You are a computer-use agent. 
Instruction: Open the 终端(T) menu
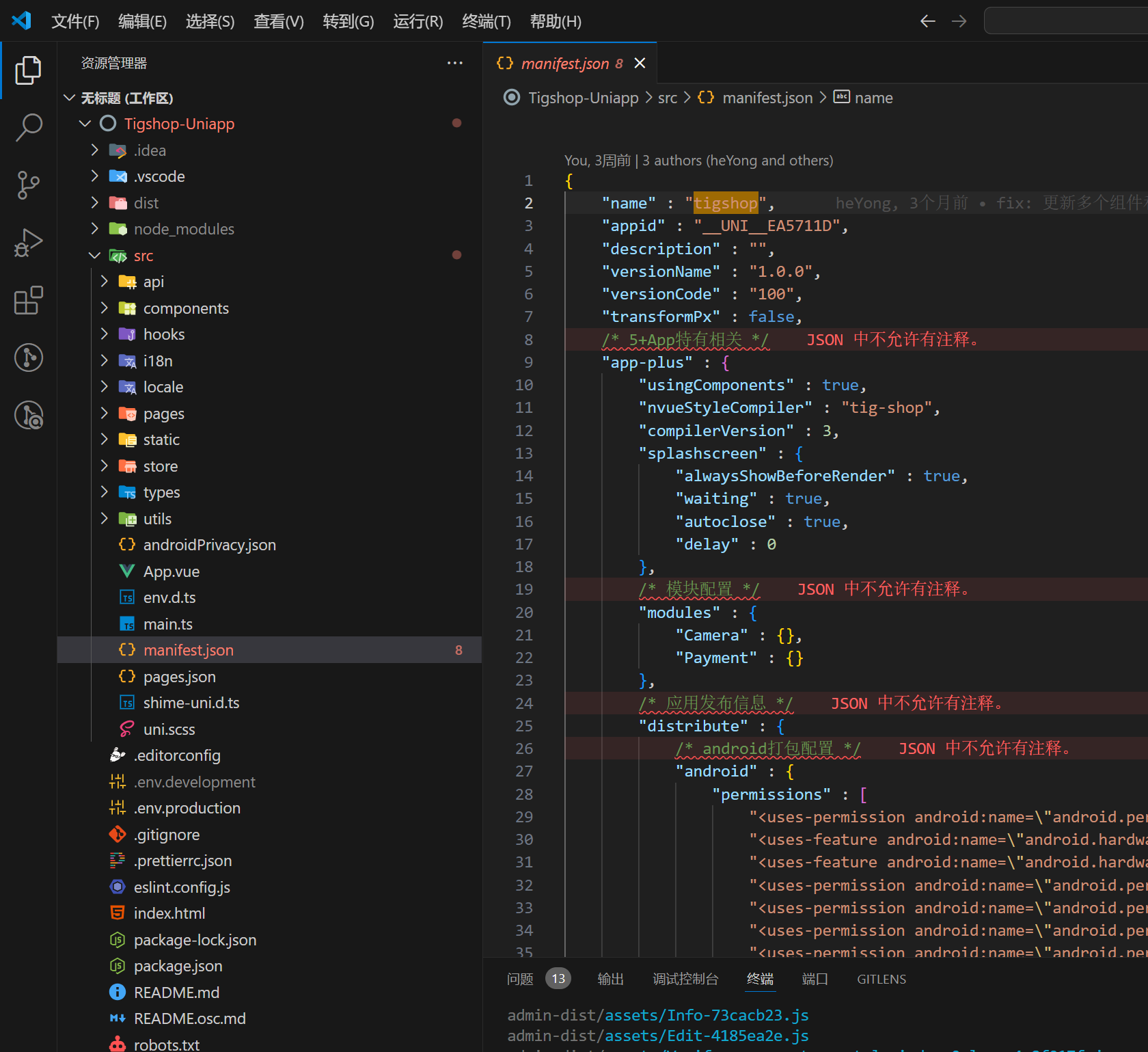tap(487, 21)
